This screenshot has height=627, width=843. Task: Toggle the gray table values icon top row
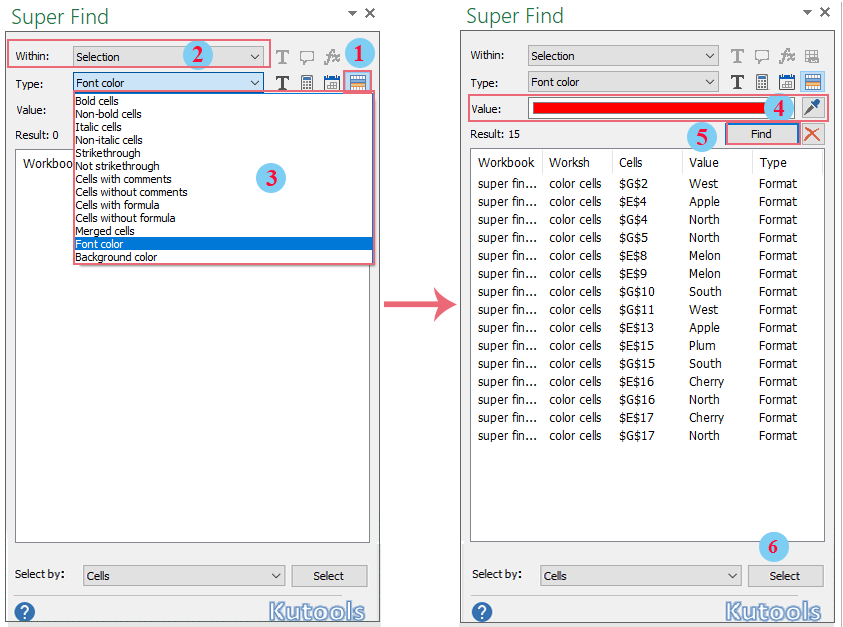[x=357, y=56]
